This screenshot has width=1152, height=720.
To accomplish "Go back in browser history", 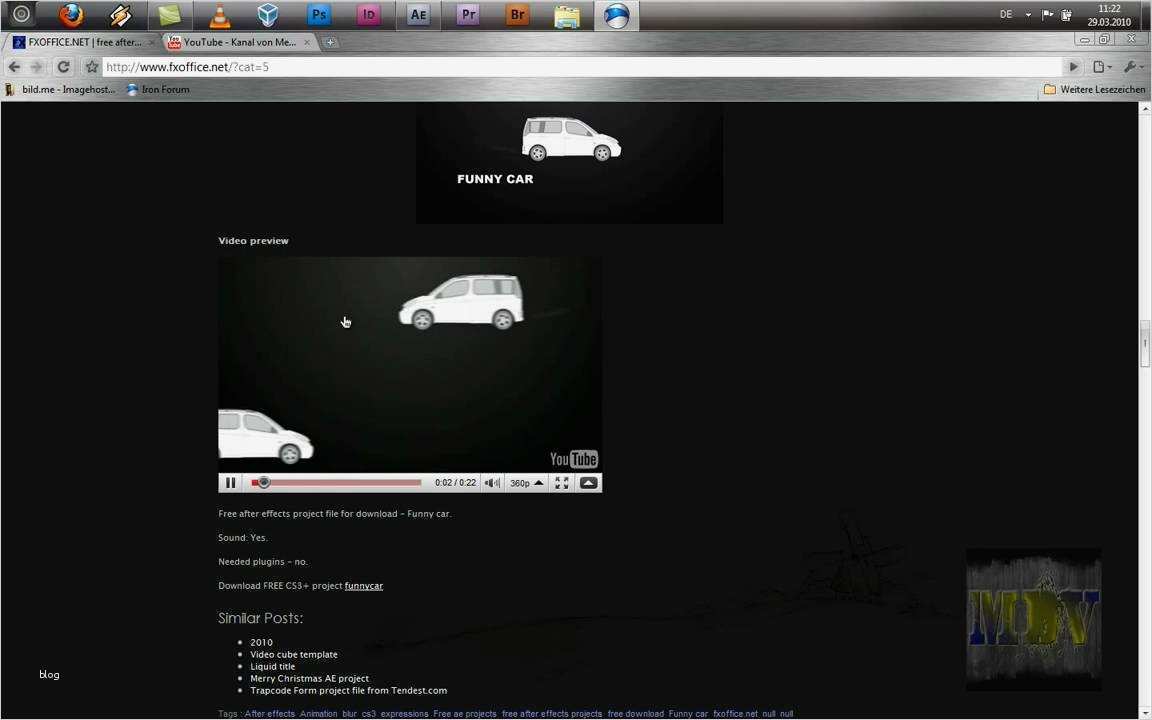I will pos(14,67).
